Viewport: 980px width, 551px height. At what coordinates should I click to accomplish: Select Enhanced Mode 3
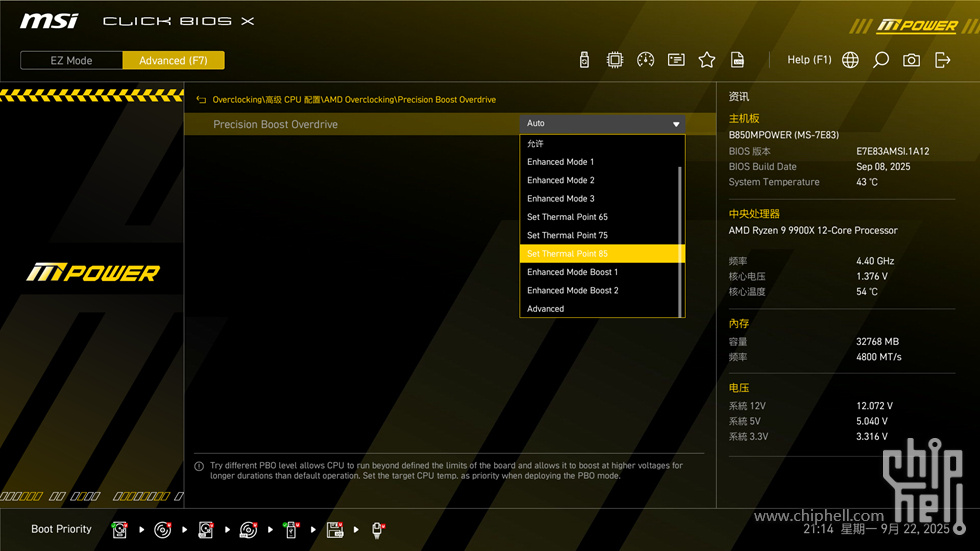point(599,199)
